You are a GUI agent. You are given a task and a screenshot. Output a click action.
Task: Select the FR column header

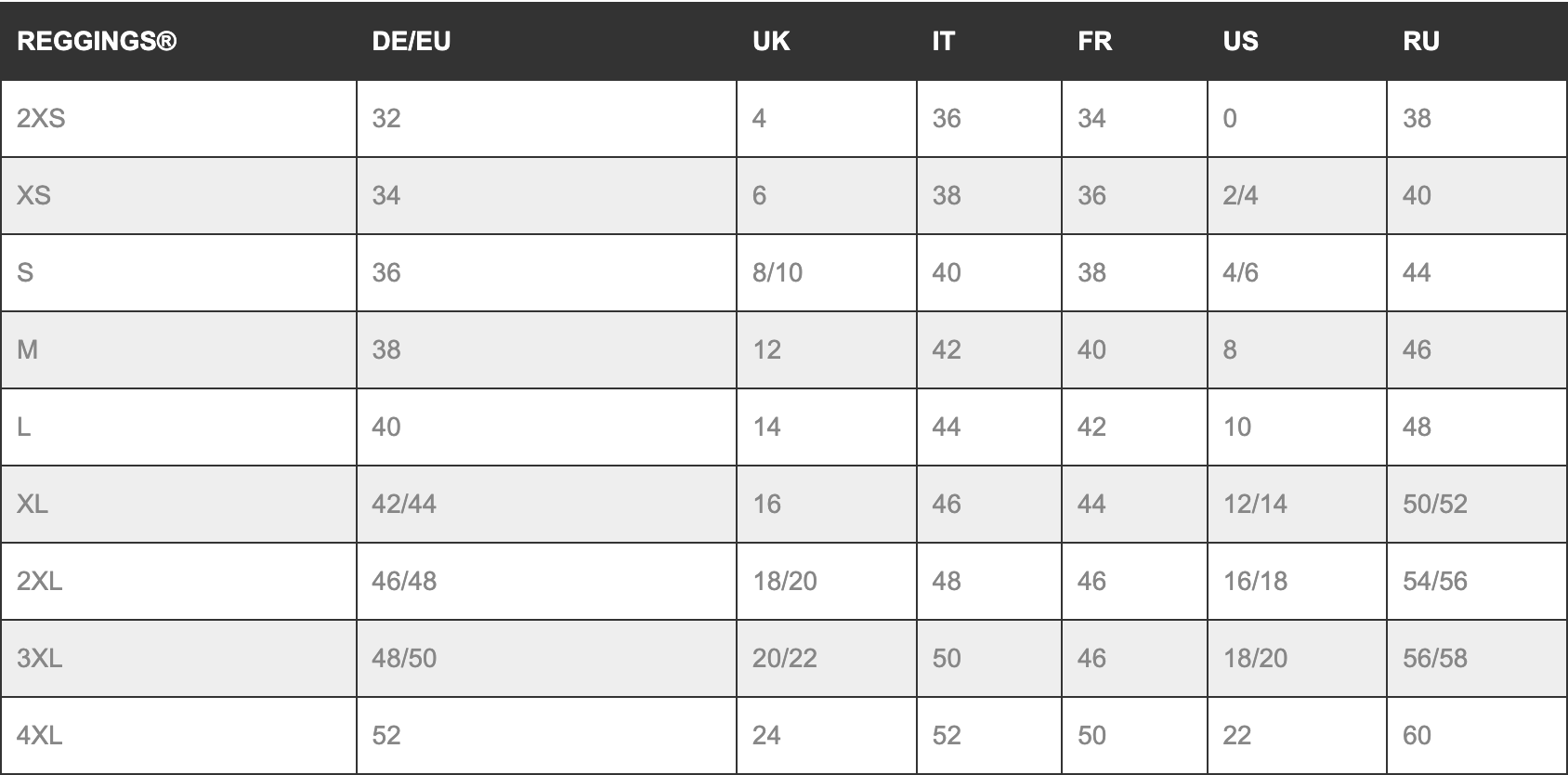tap(1094, 42)
